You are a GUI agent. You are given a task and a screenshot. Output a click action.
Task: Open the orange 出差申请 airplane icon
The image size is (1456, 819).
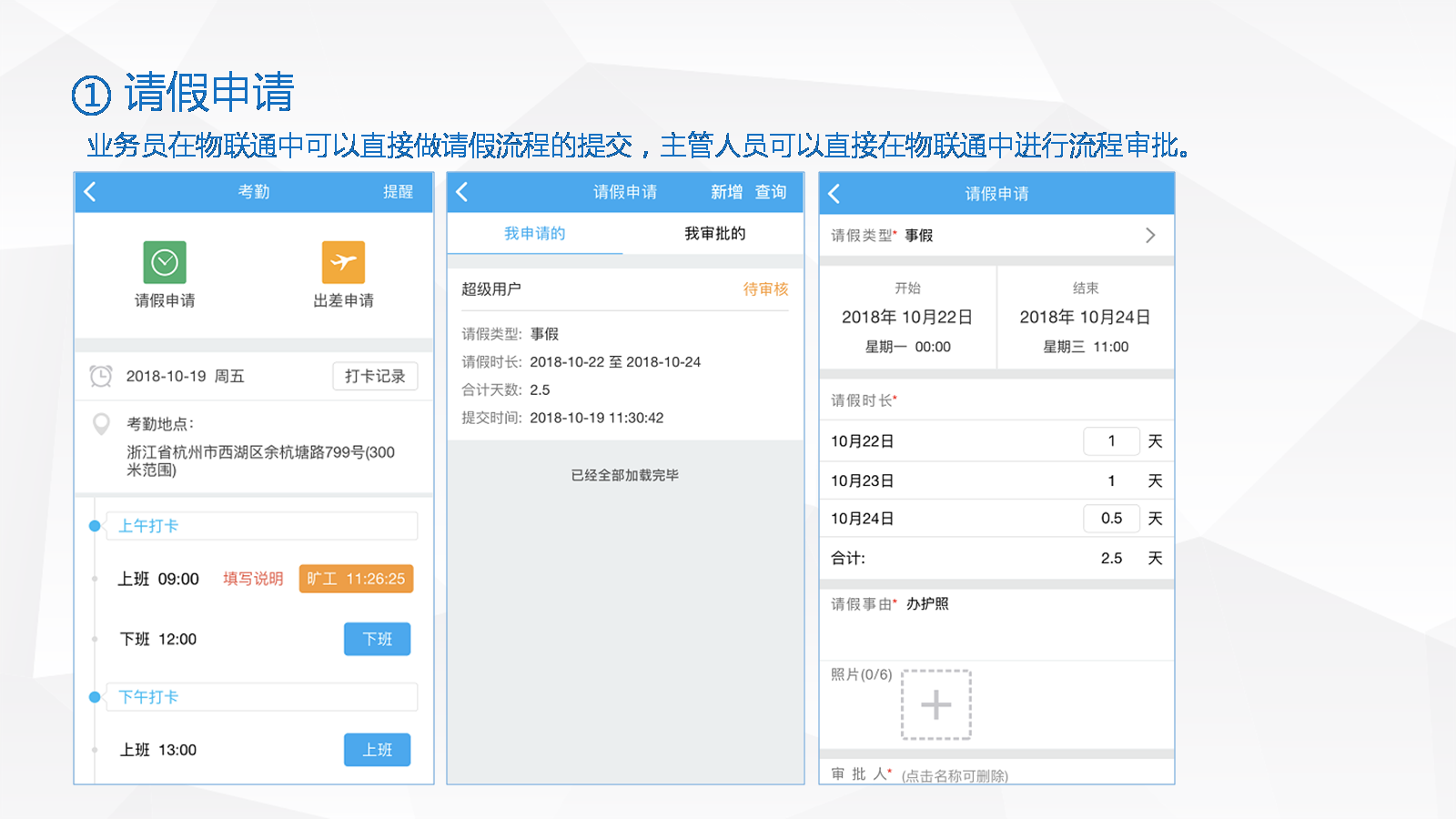tap(343, 263)
